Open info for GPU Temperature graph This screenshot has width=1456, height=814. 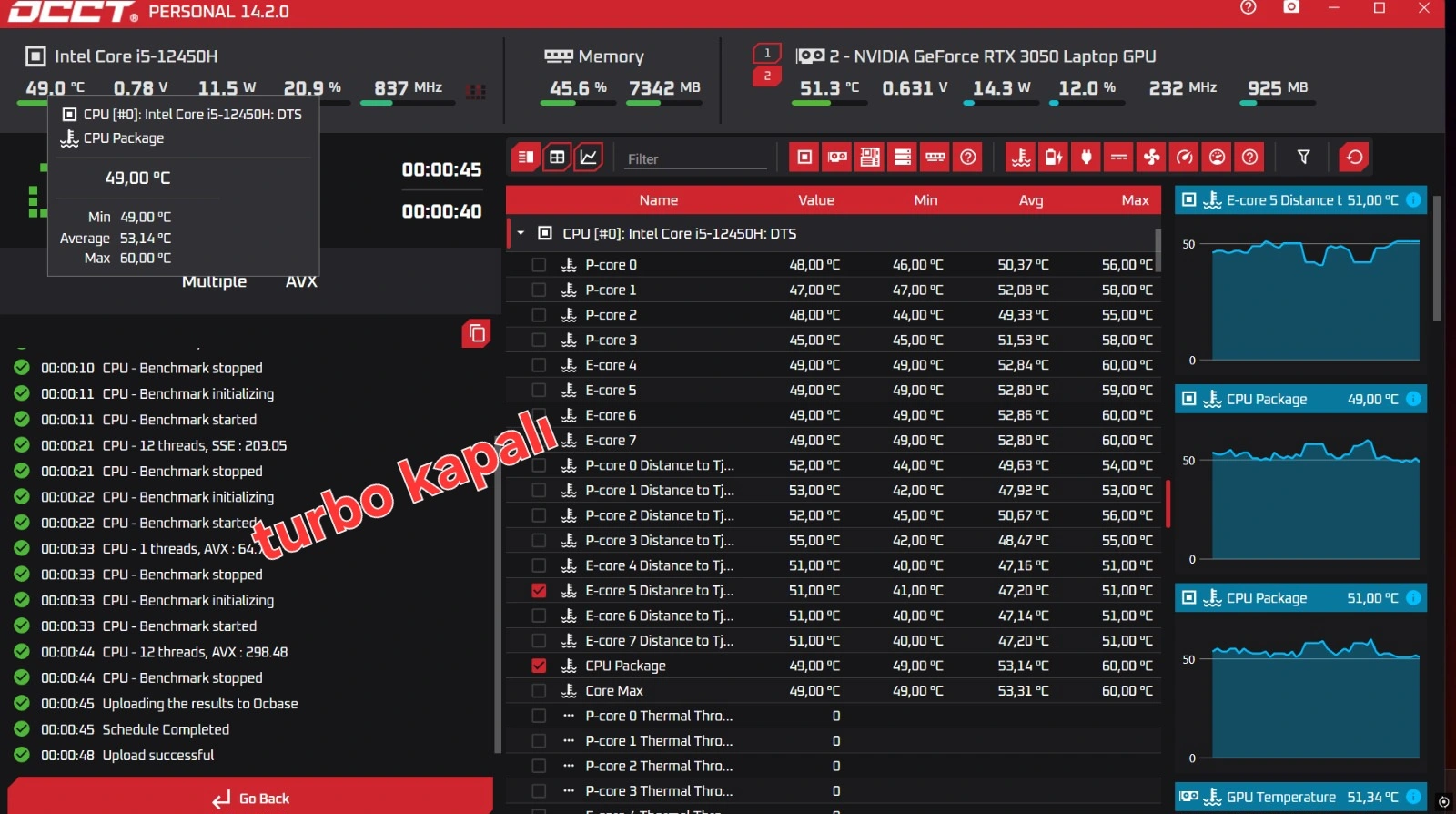click(x=1413, y=797)
